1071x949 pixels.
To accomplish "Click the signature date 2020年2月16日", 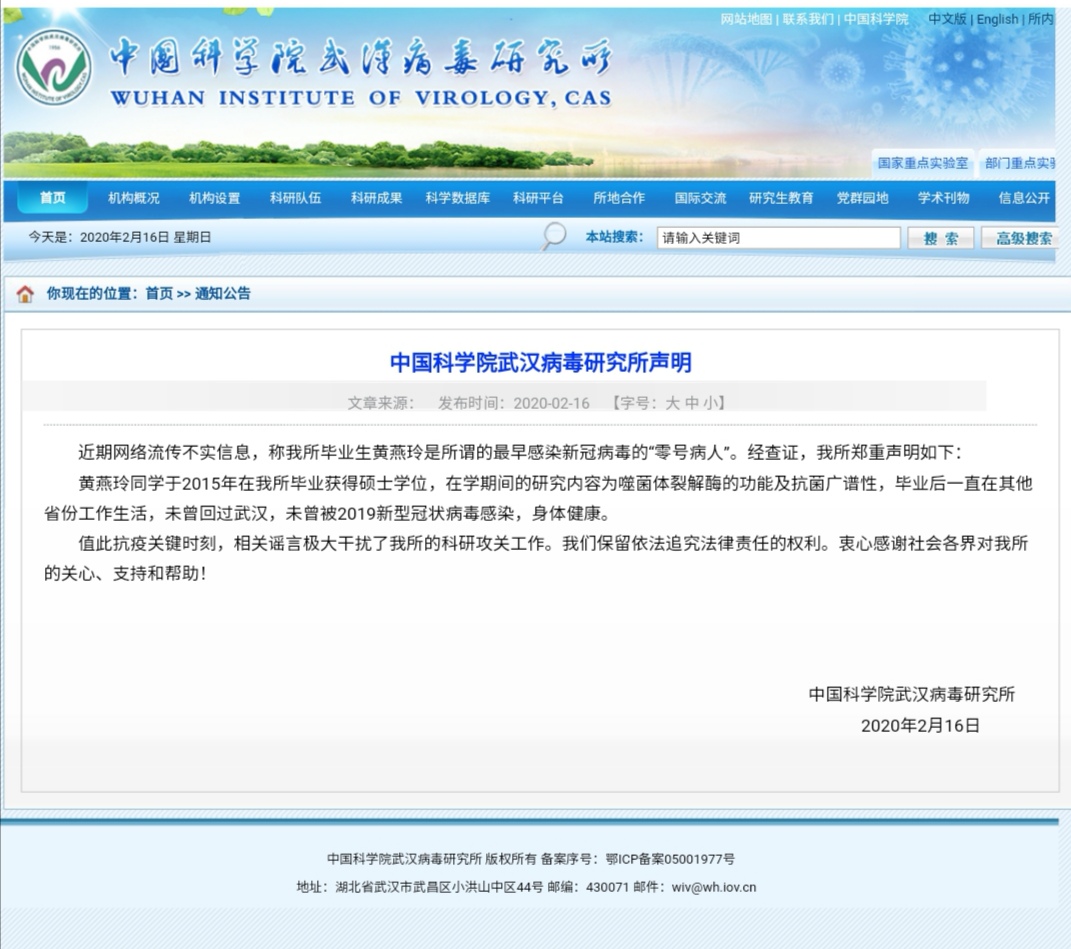I will click(x=920, y=726).
